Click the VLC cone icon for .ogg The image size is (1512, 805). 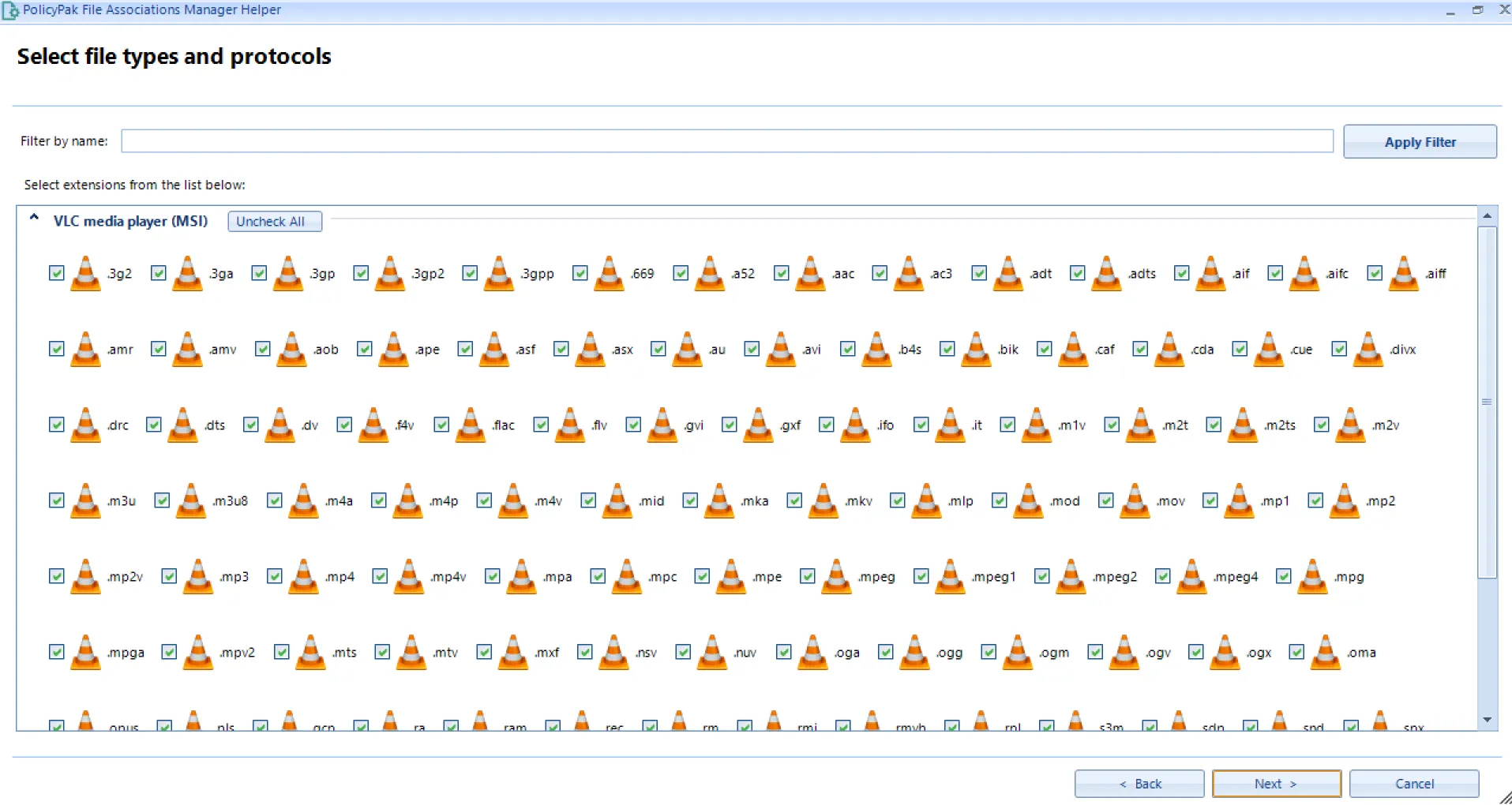(914, 653)
